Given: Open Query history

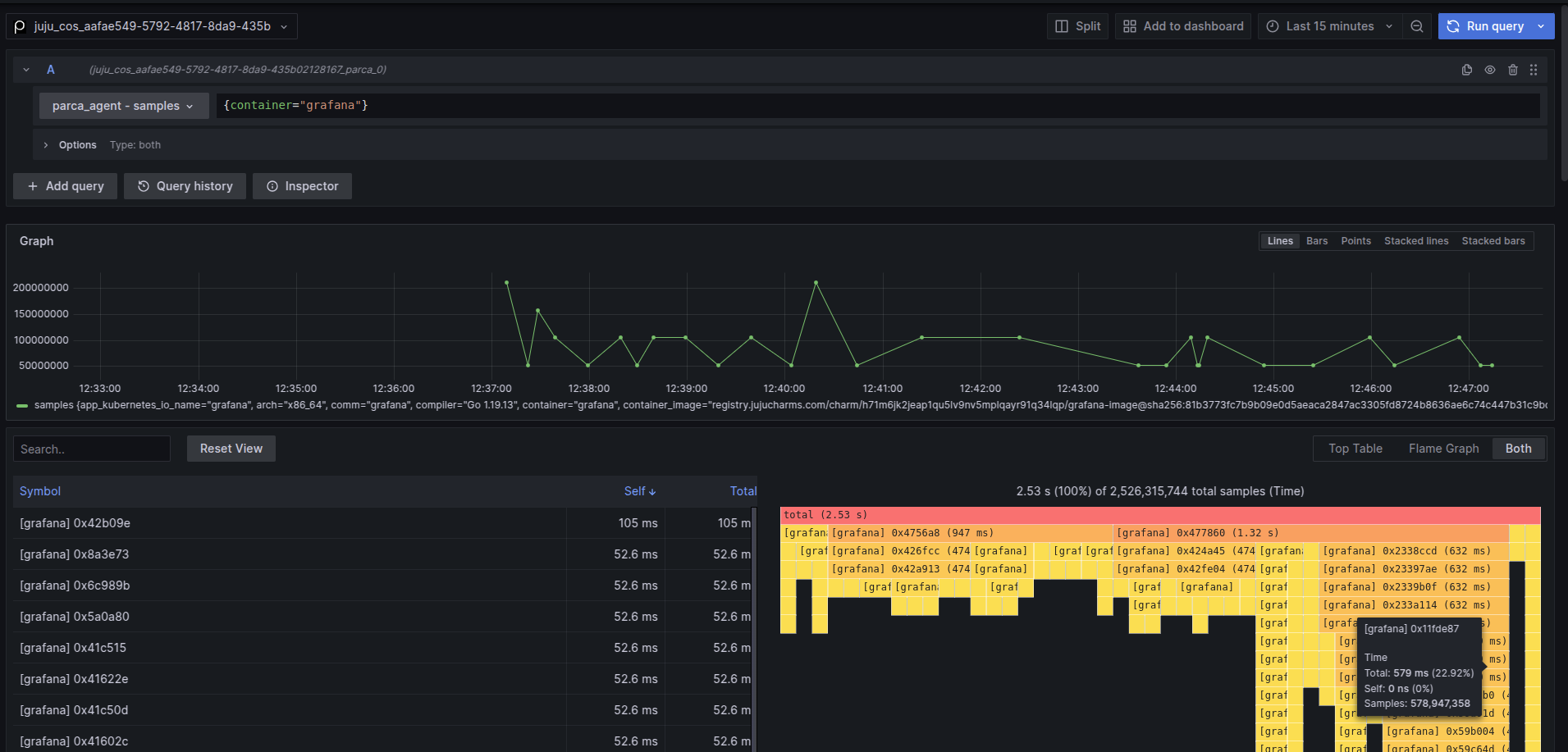Looking at the screenshot, I should [x=185, y=186].
